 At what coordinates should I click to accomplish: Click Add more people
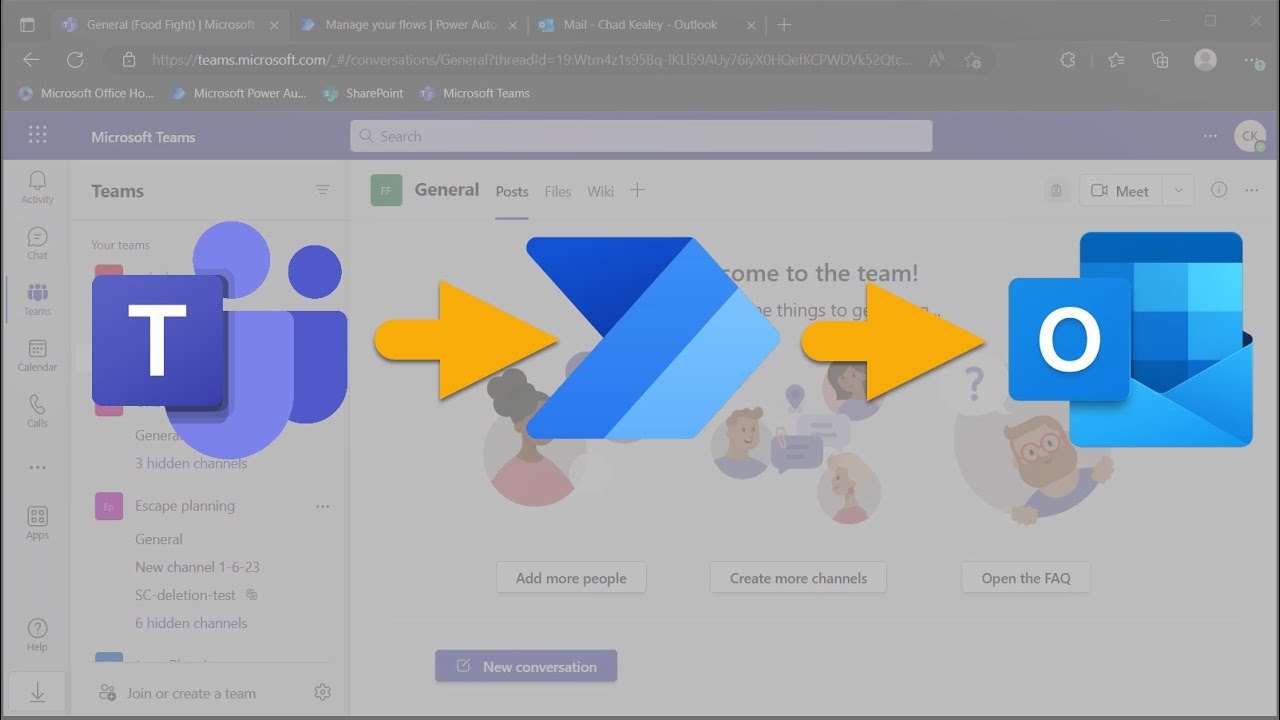pos(571,578)
